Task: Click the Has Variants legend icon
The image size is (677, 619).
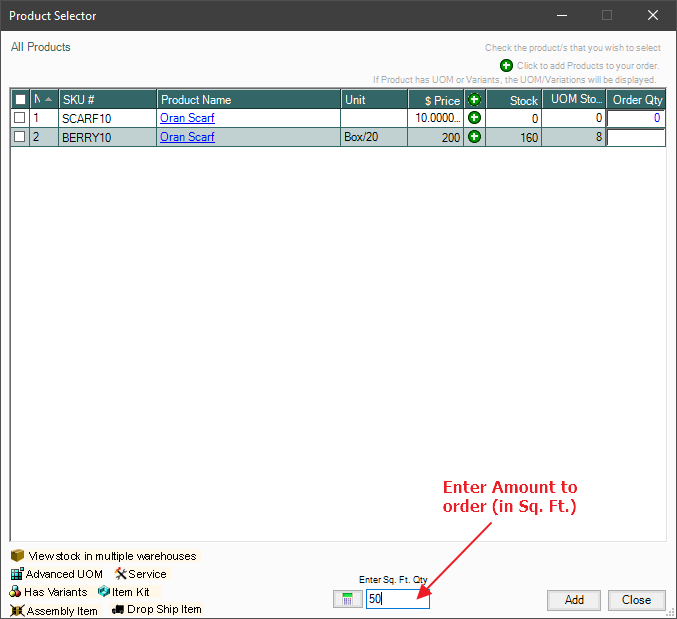Action: [16, 592]
